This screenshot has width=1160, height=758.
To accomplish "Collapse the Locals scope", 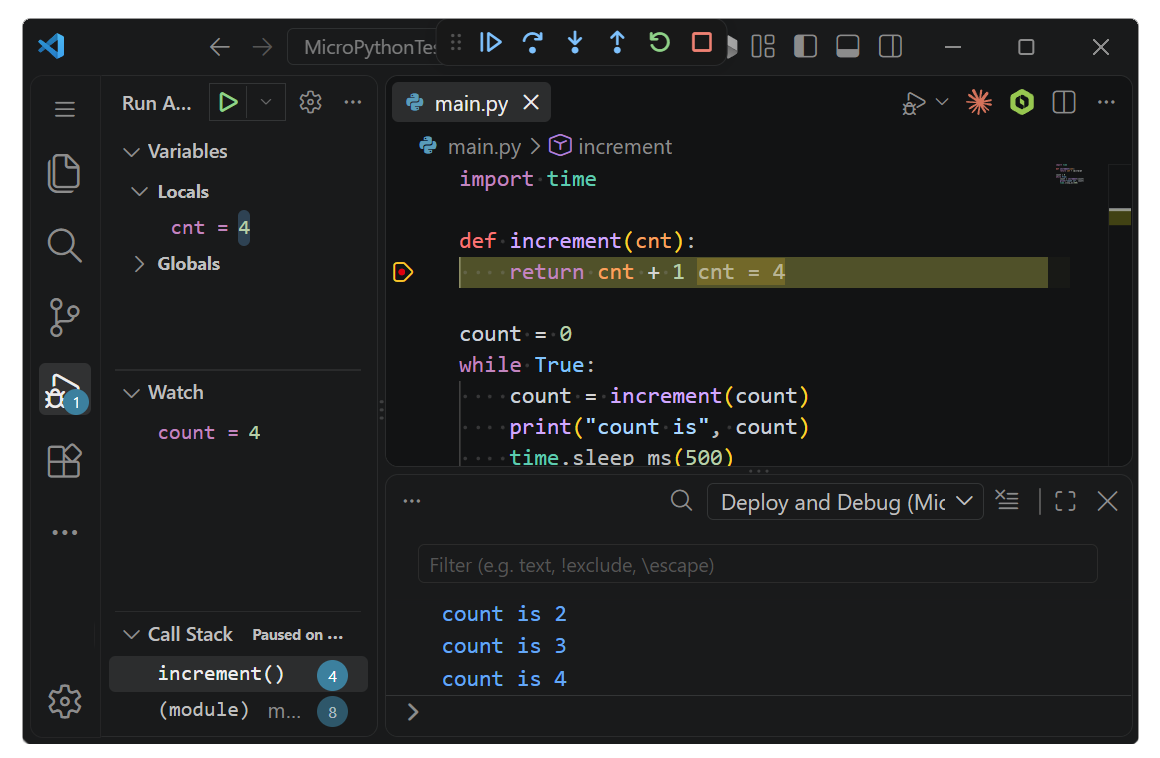I will click(139, 192).
